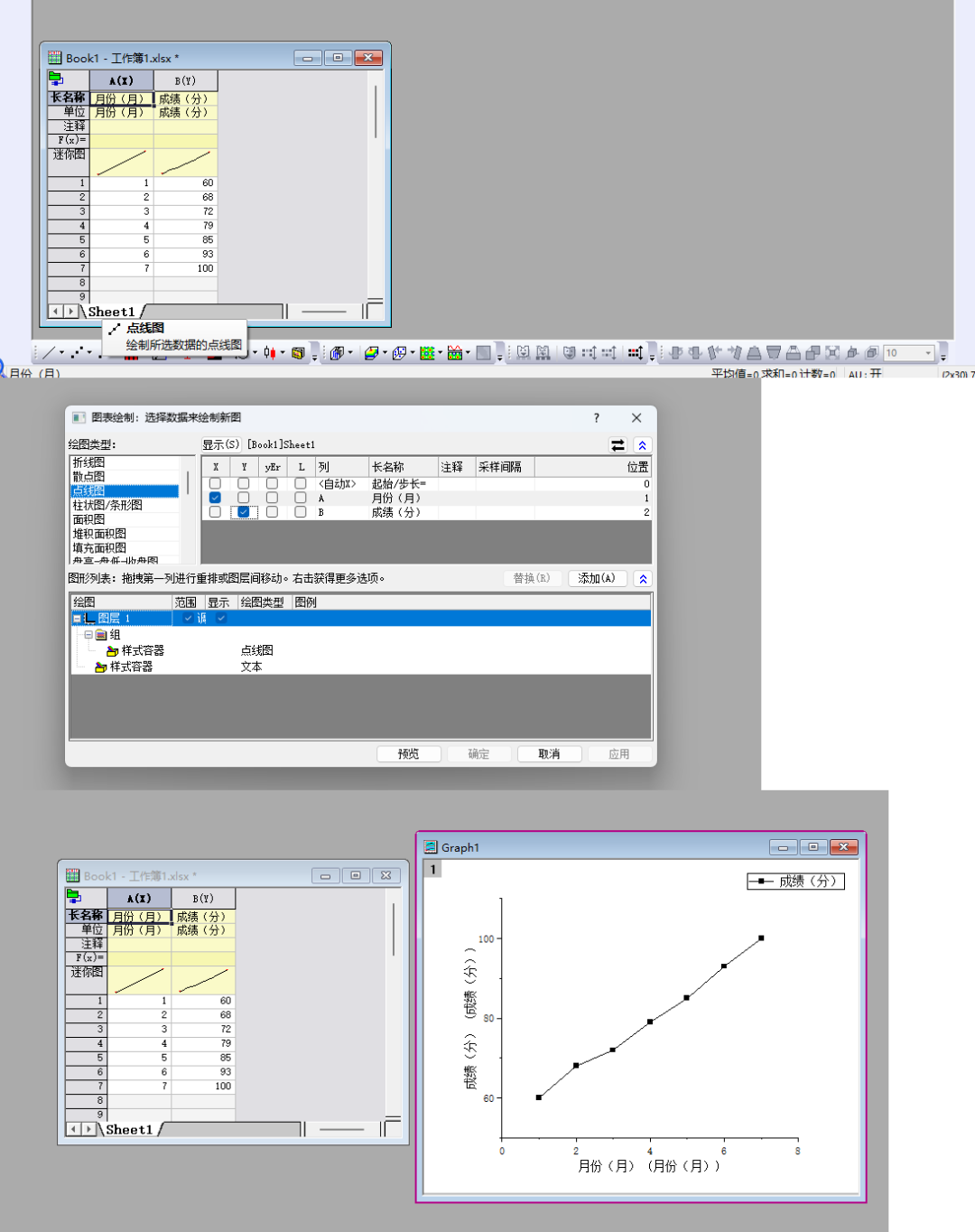Viewport: 975px width, 1232px height.
Task: Click the 预览 button
Action: (408, 754)
